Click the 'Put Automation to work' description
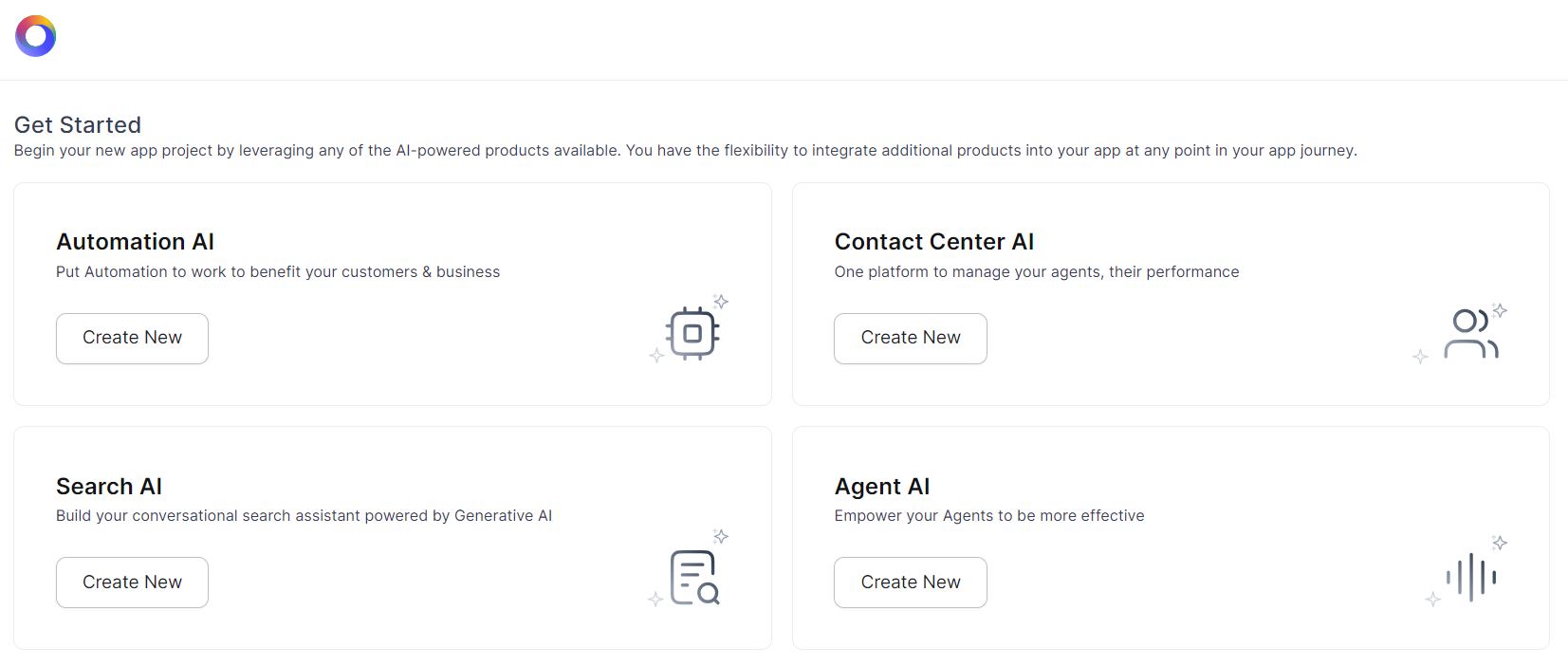The height and width of the screenshot is (666, 1568). click(x=278, y=272)
